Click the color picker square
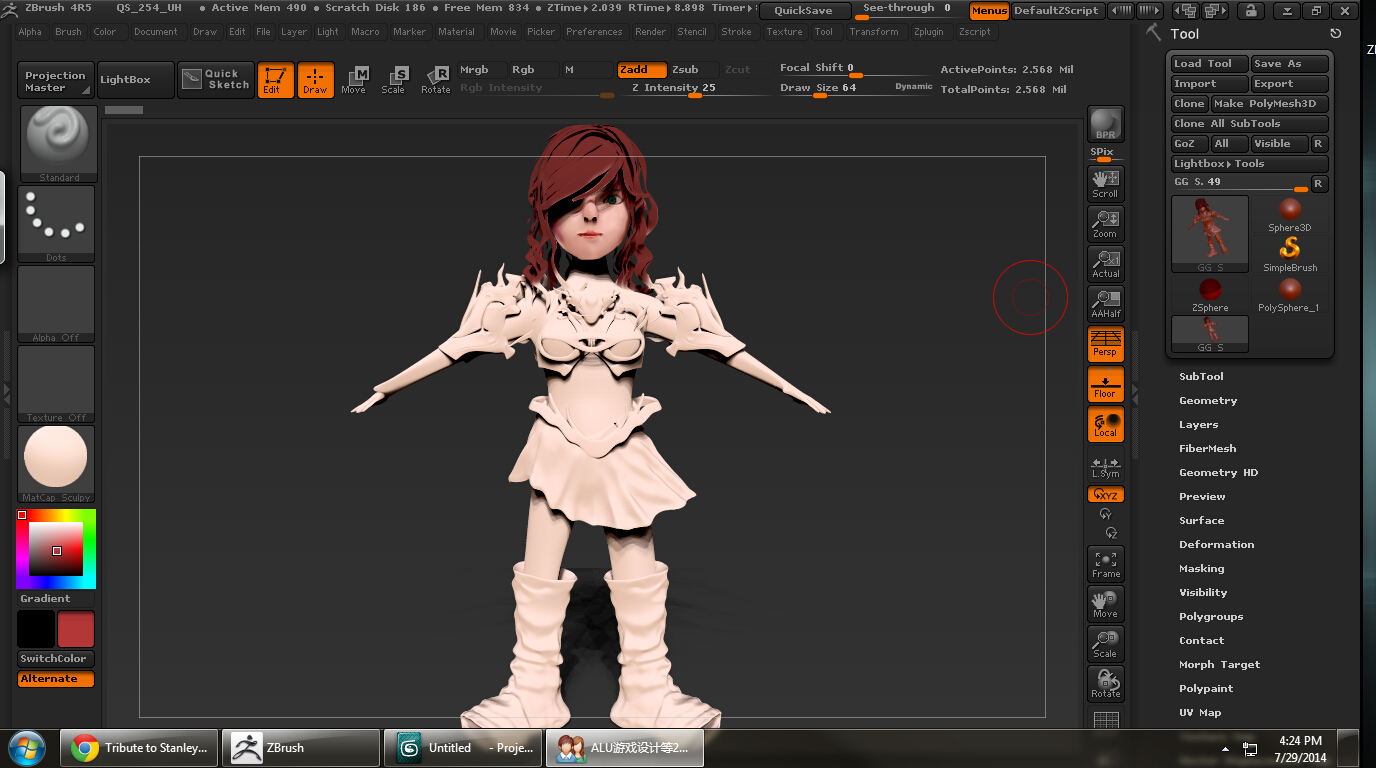1376x768 pixels. pyautogui.click(x=56, y=549)
